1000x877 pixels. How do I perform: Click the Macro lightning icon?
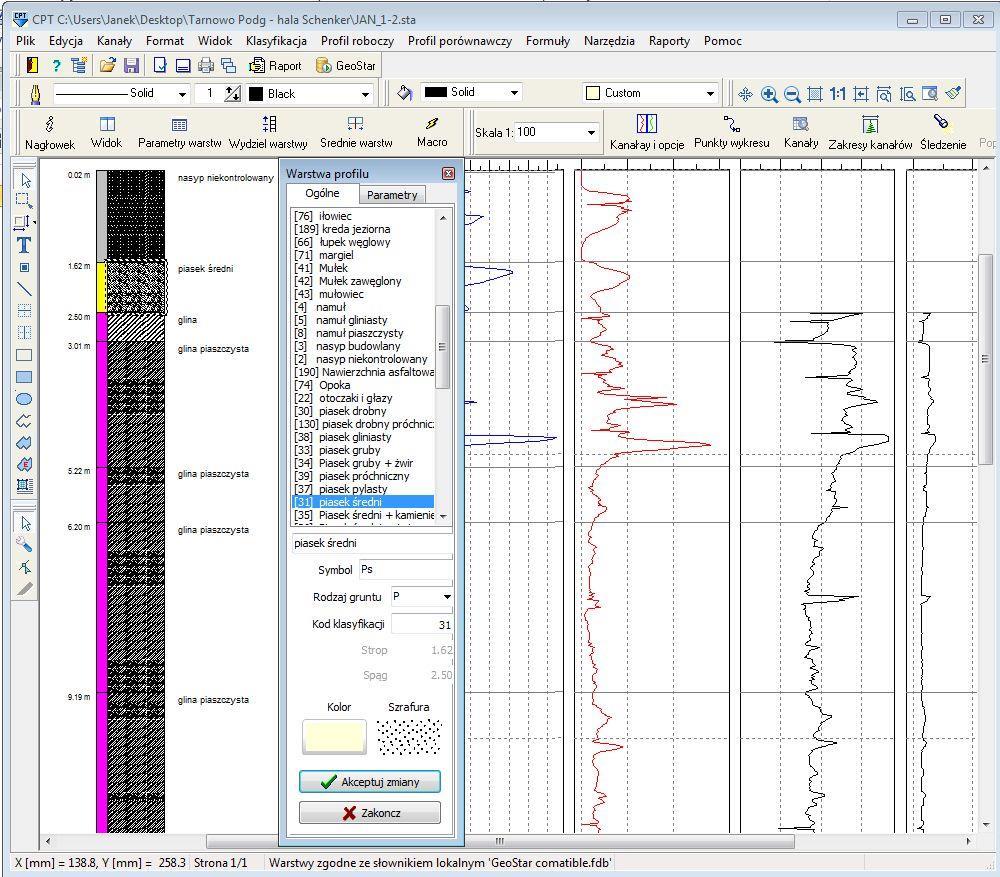[x=432, y=132]
